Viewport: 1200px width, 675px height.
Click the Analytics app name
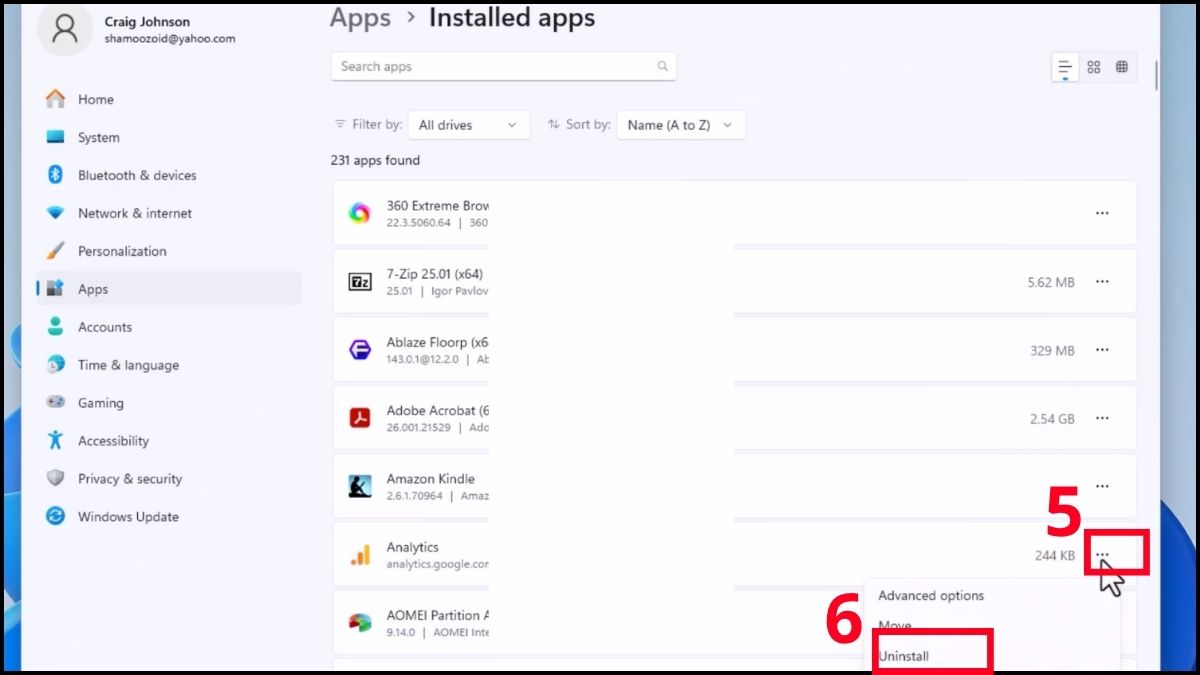tap(413, 547)
